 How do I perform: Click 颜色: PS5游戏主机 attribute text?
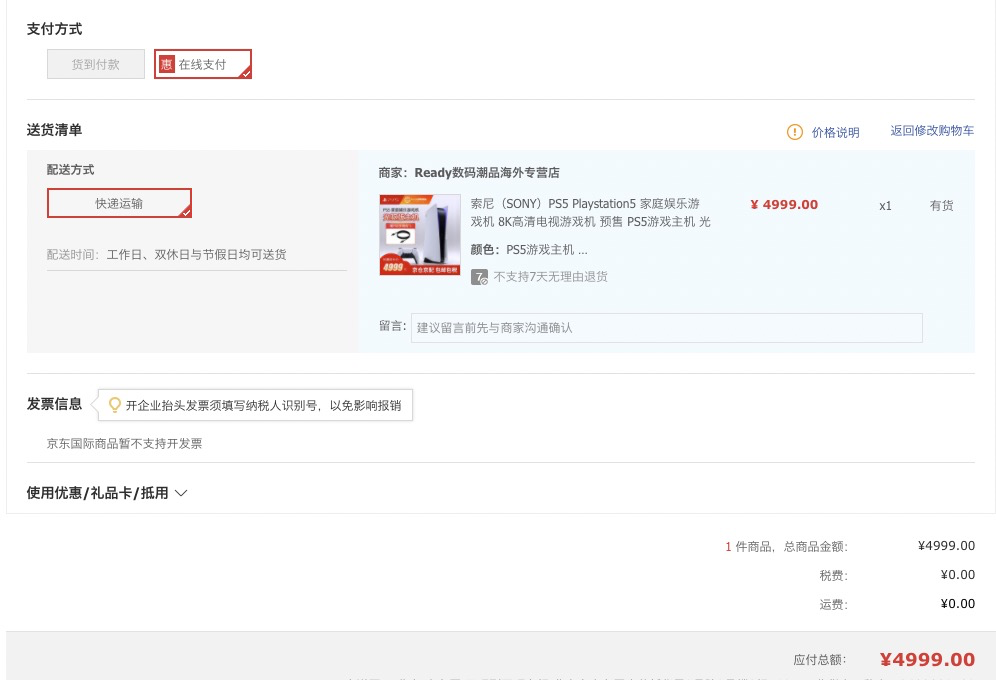tap(528, 250)
